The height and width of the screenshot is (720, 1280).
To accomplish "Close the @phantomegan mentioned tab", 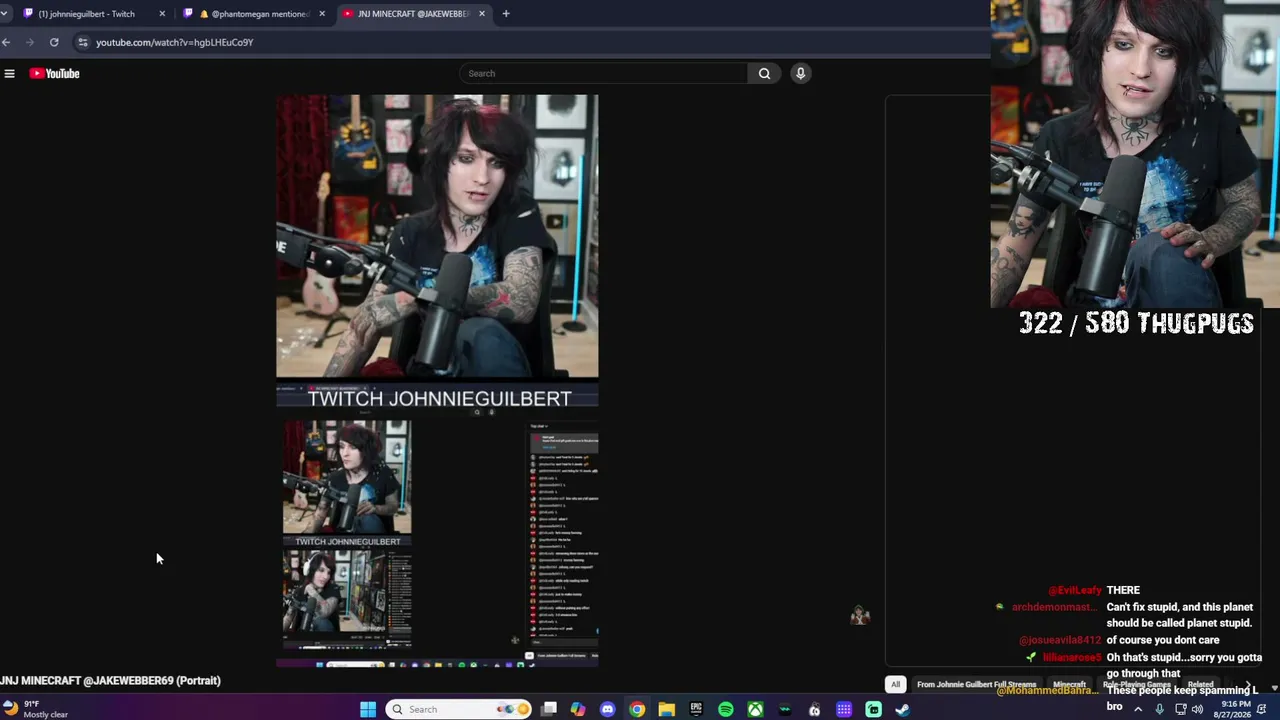I will pyautogui.click(x=322, y=14).
